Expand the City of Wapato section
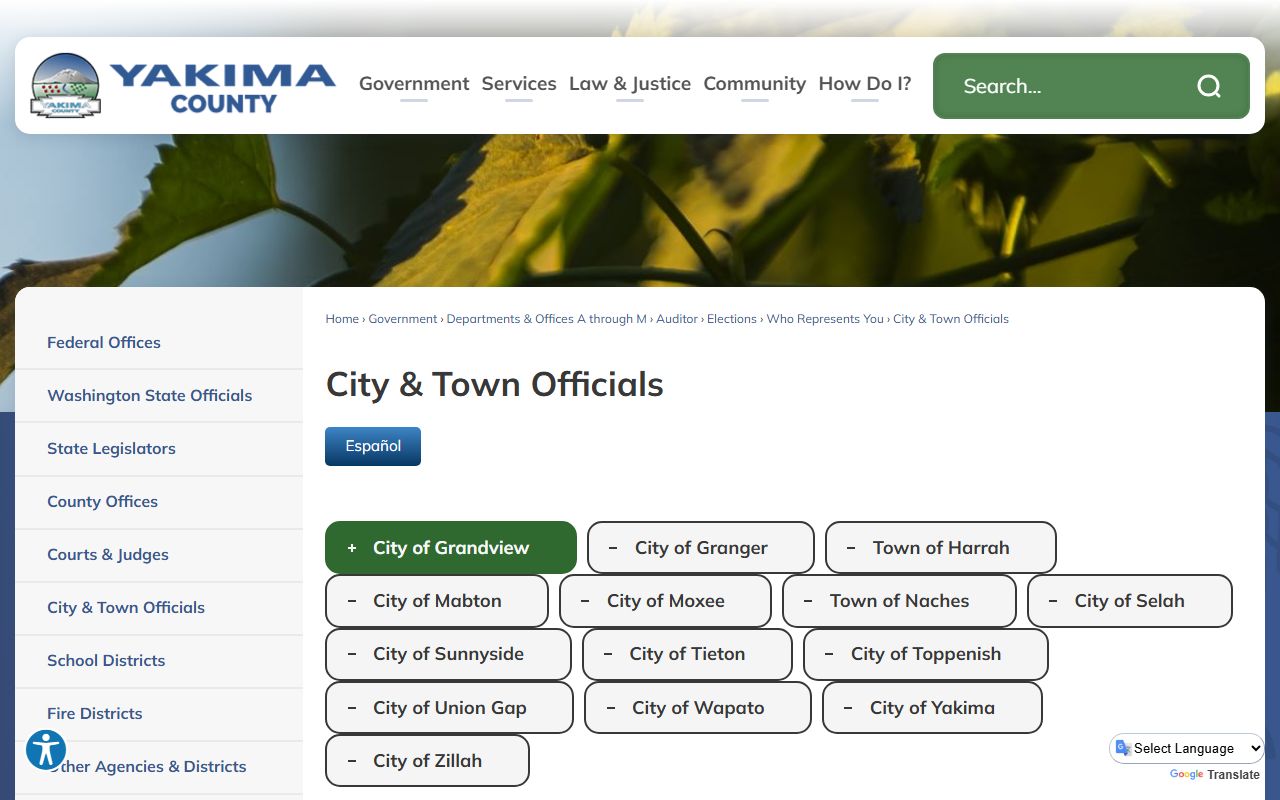The width and height of the screenshot is (1280, 800). tap(698, 708)
